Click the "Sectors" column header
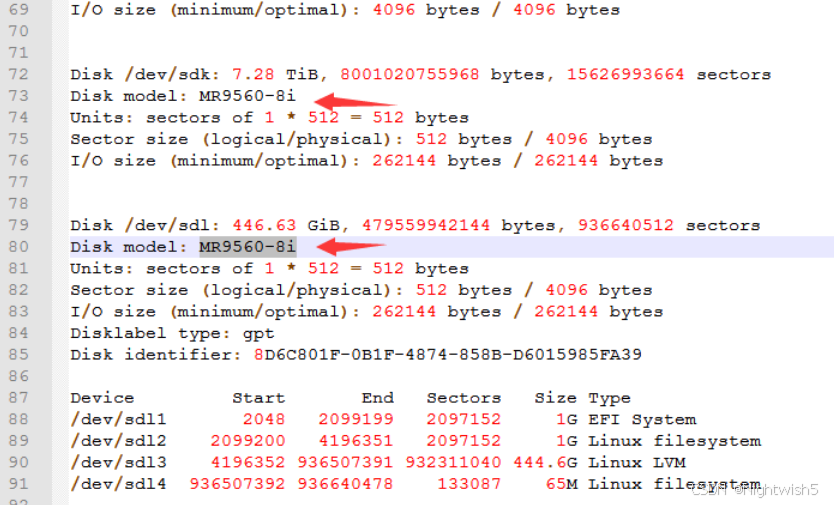The height and width of the screenshot is (505, 834). point(464,398)
